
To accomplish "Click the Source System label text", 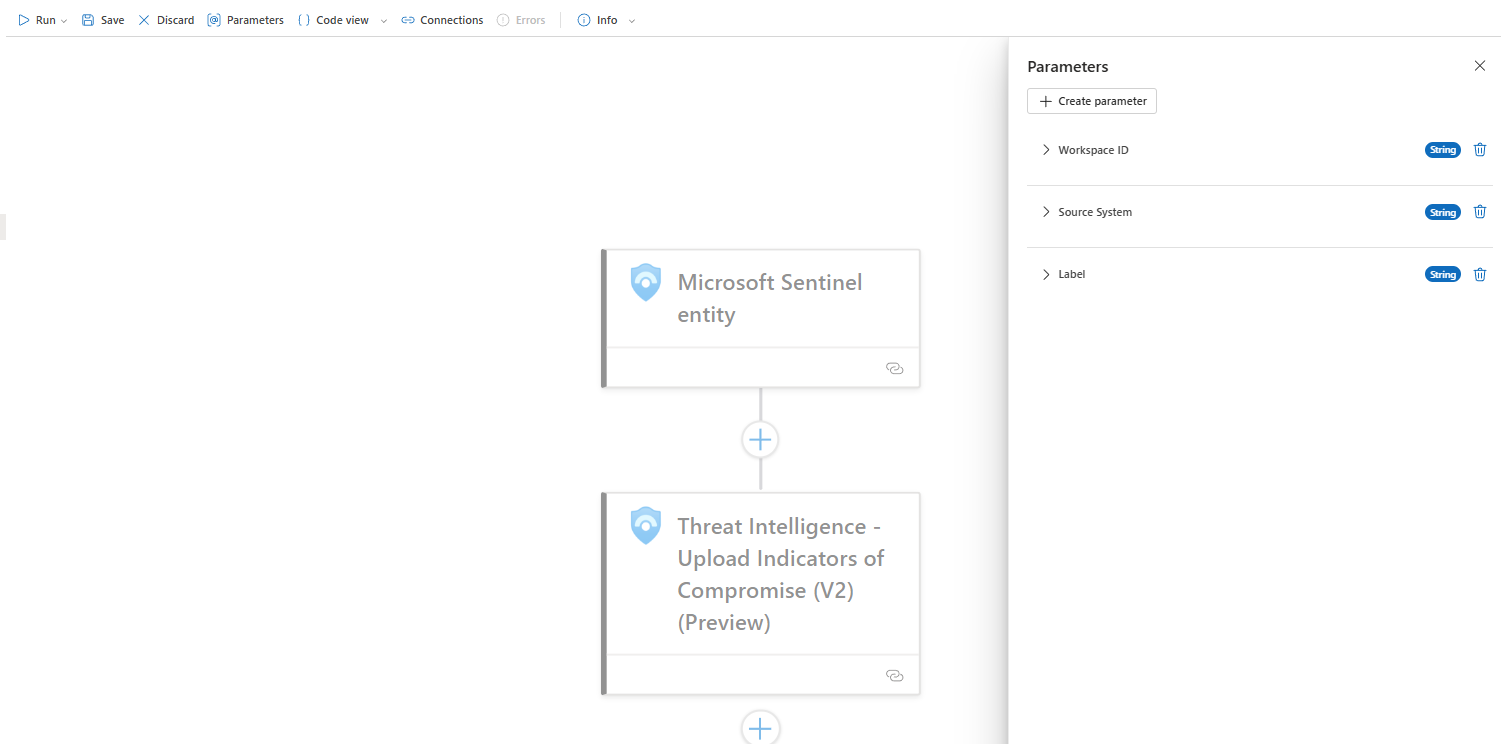I will [1095, 212].
